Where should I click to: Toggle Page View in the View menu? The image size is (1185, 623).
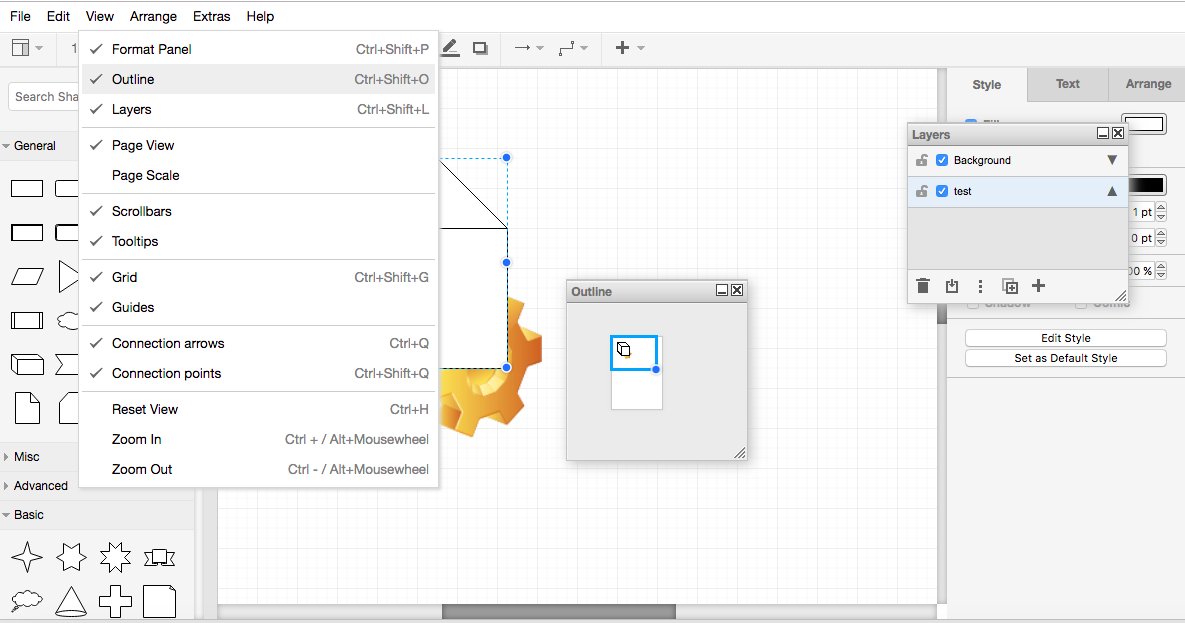[x=258, y=145]
